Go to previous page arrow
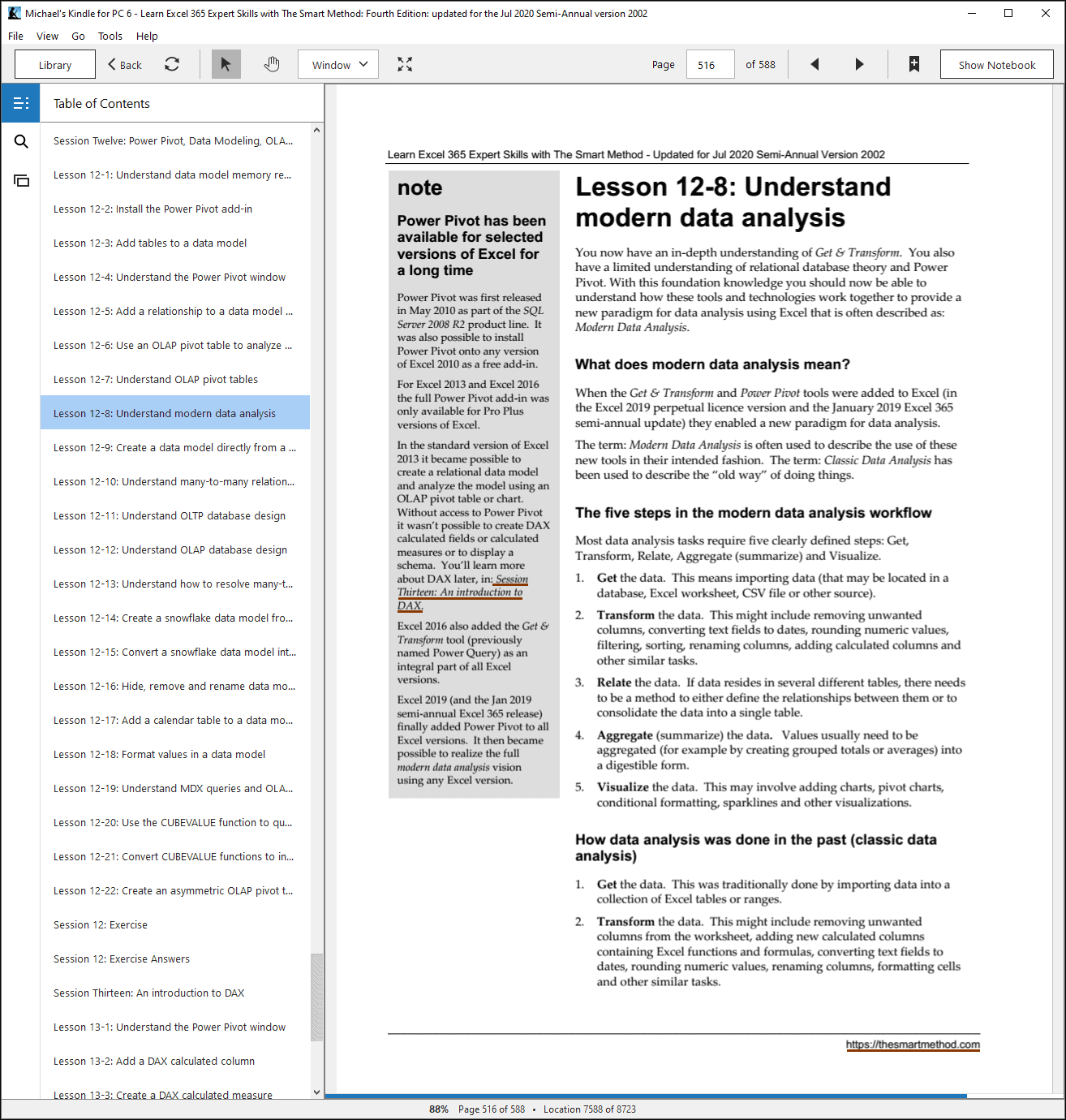This screenshot has width=1066, height=1120. point(815,64)
